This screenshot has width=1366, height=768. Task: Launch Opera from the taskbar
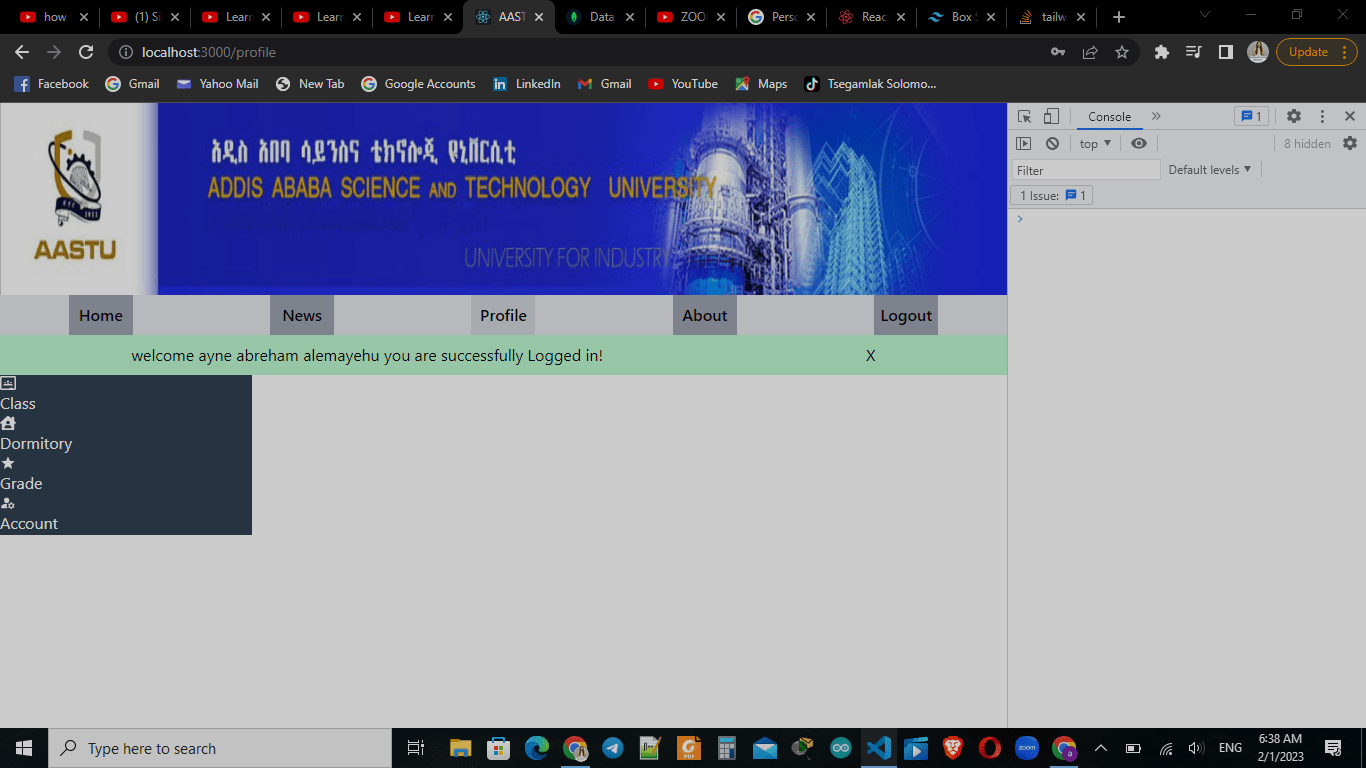tap(990, 748)
